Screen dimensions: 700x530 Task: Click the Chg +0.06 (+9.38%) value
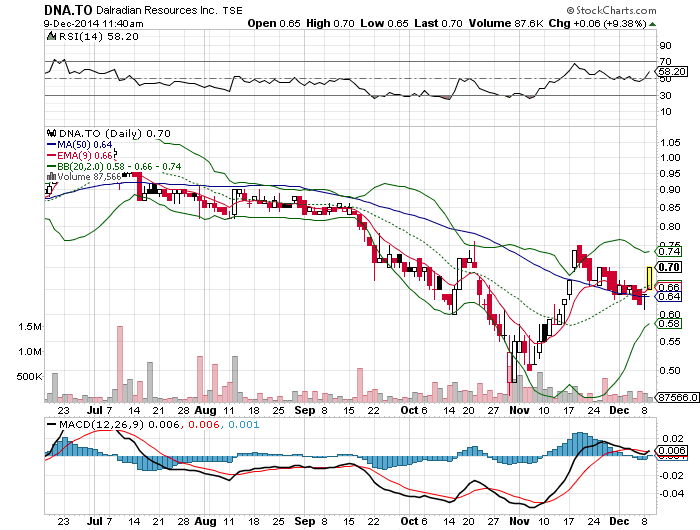[x=597, y=23]
